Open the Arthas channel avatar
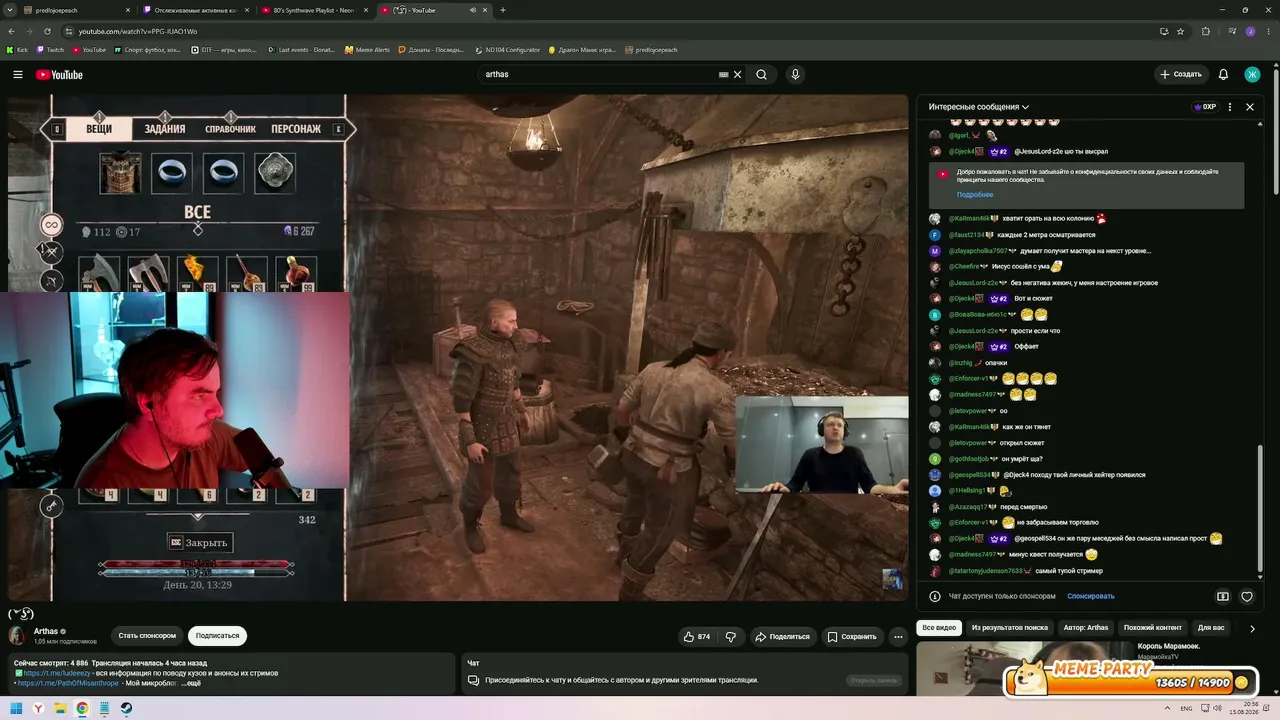Viewport: 1280px width, 720px height. coord(18,636)
